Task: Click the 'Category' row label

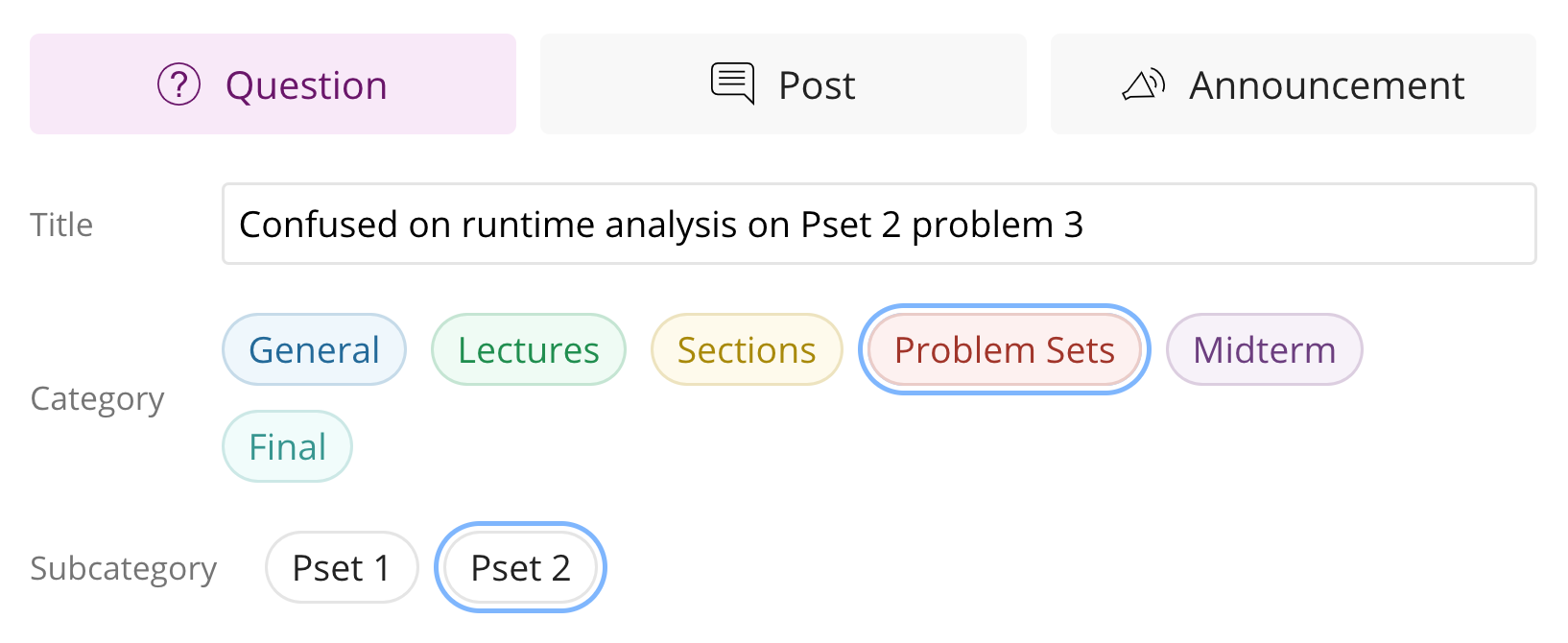Action: click(x=97, y=398)
